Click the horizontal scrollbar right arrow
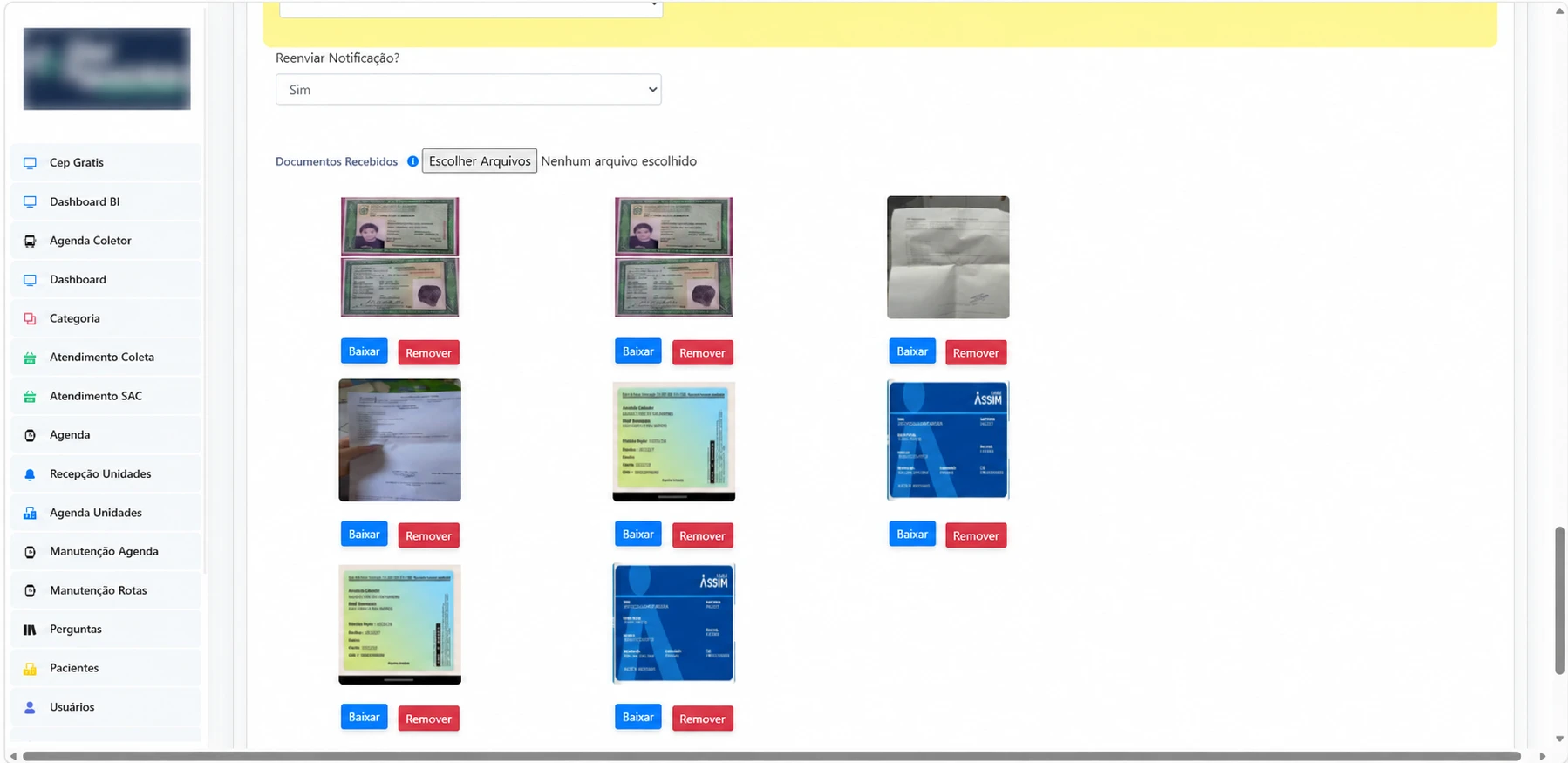Viewport: 1568px width, 763px height. pyautogui.click(x=1543, y=756)
